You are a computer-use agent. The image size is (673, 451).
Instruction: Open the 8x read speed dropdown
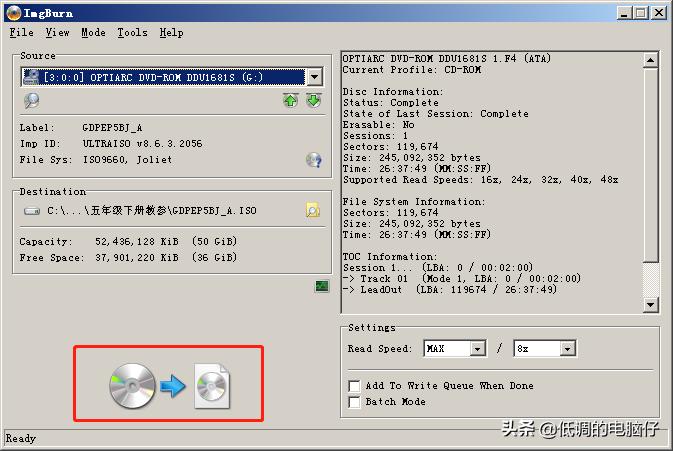567,348
